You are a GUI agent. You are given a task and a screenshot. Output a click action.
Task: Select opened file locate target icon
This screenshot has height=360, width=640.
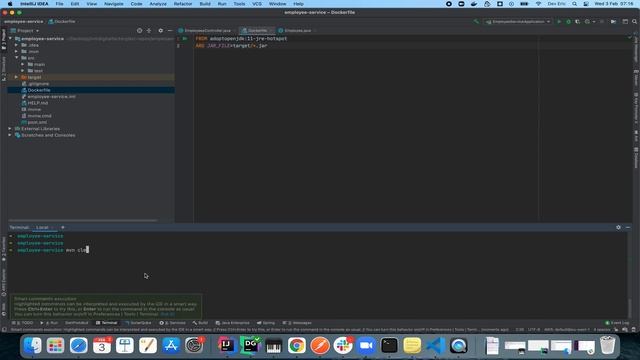140,31
